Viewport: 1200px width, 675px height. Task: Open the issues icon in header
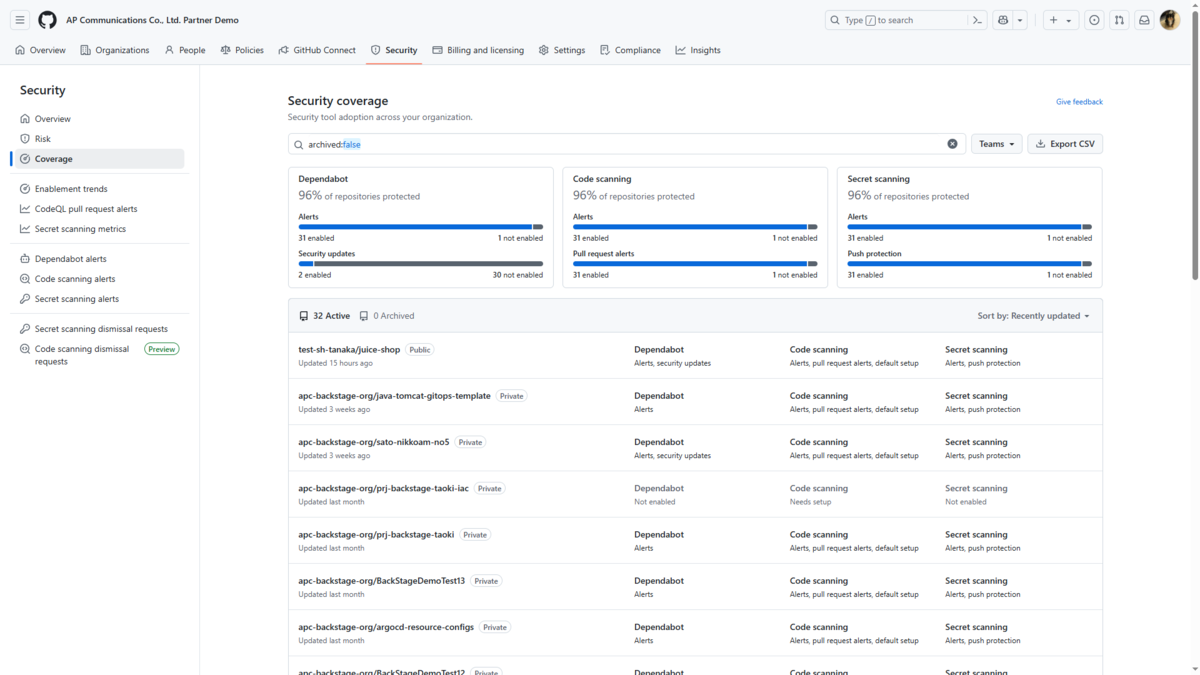coord(1094,20)
